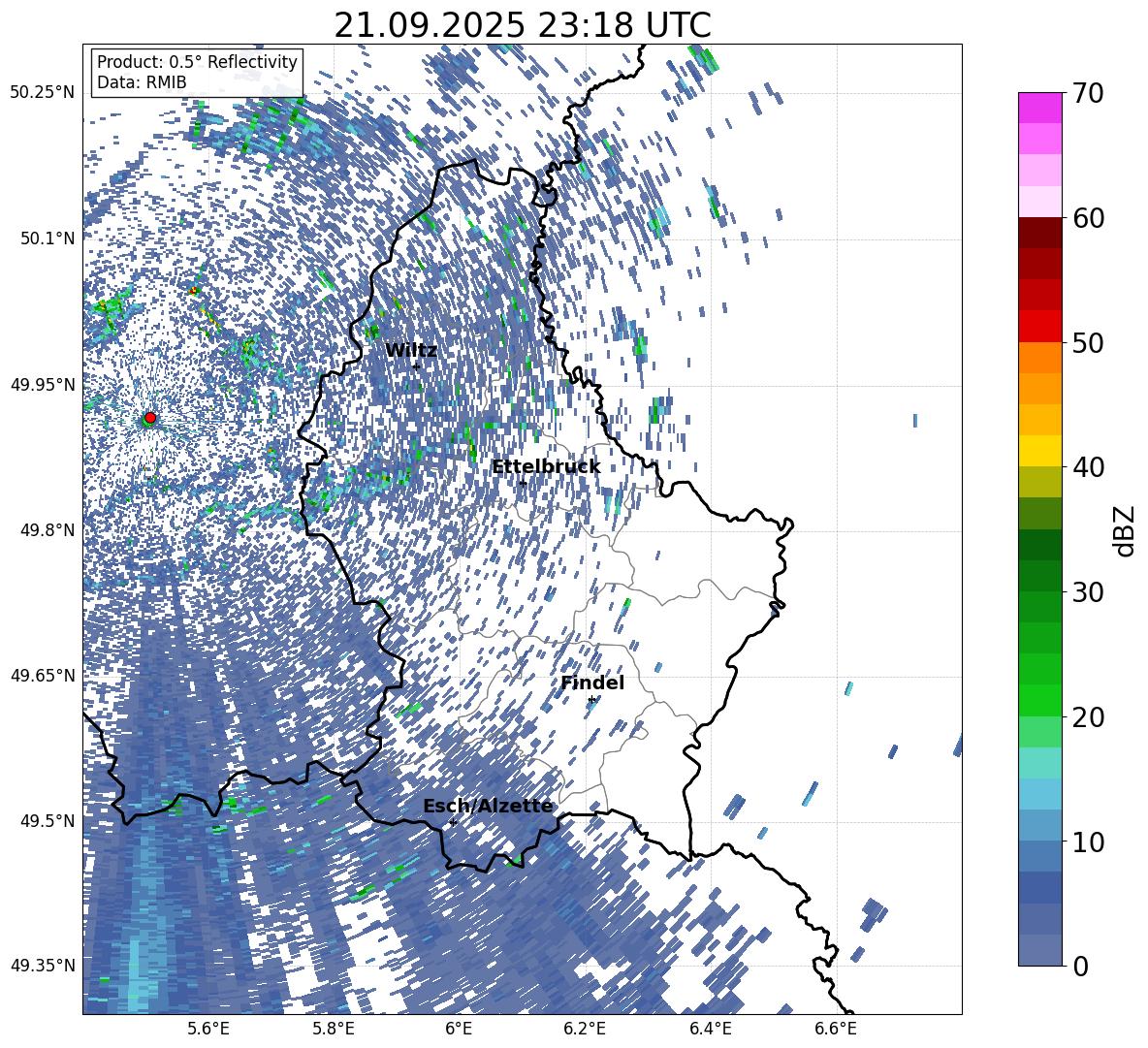Click the bright red colorbar segment near 50
Viewport: 1148px width, 1048px height.
point(1039,327)
